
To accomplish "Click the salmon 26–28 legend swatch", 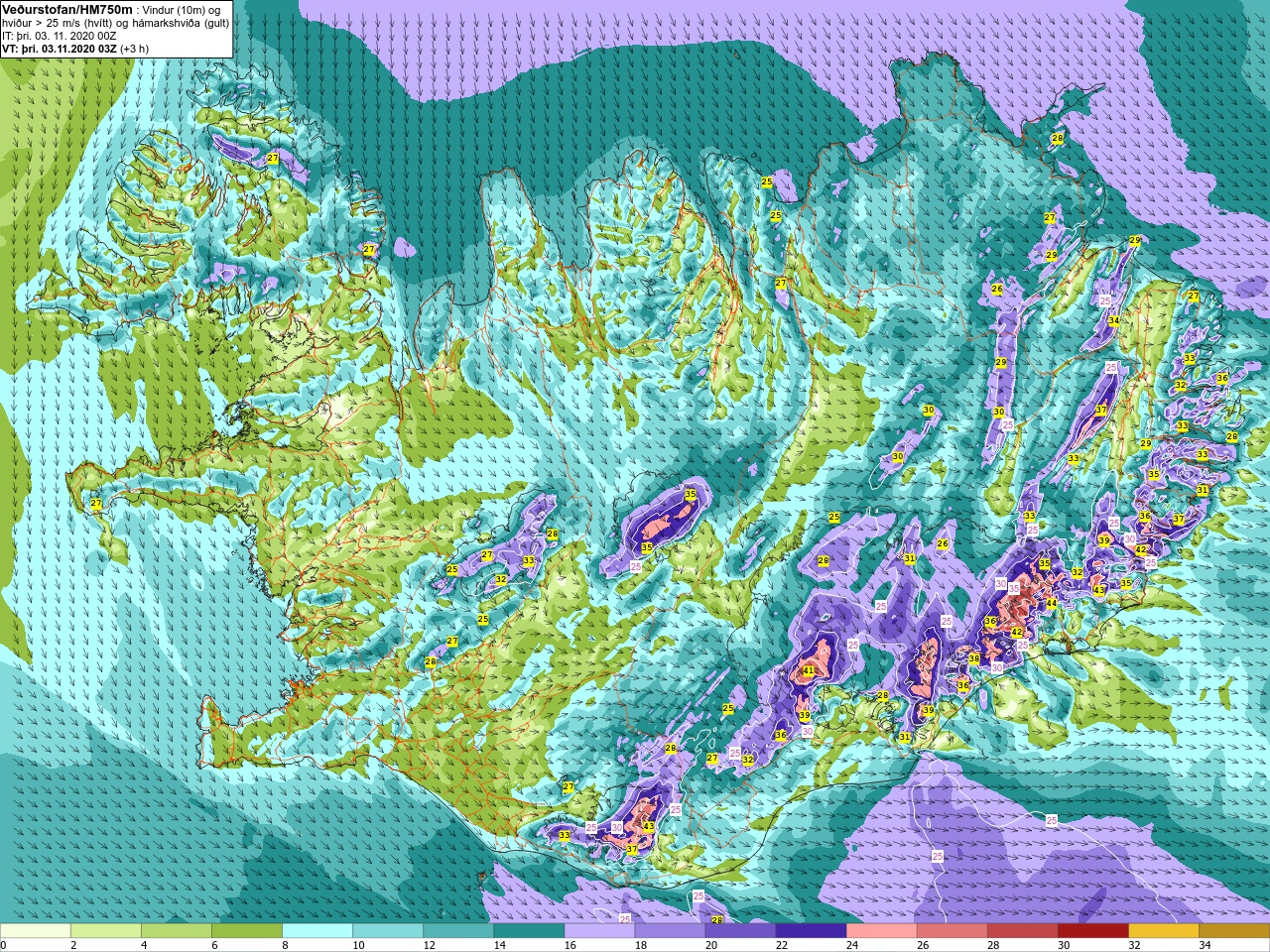I will click(952, 931).
